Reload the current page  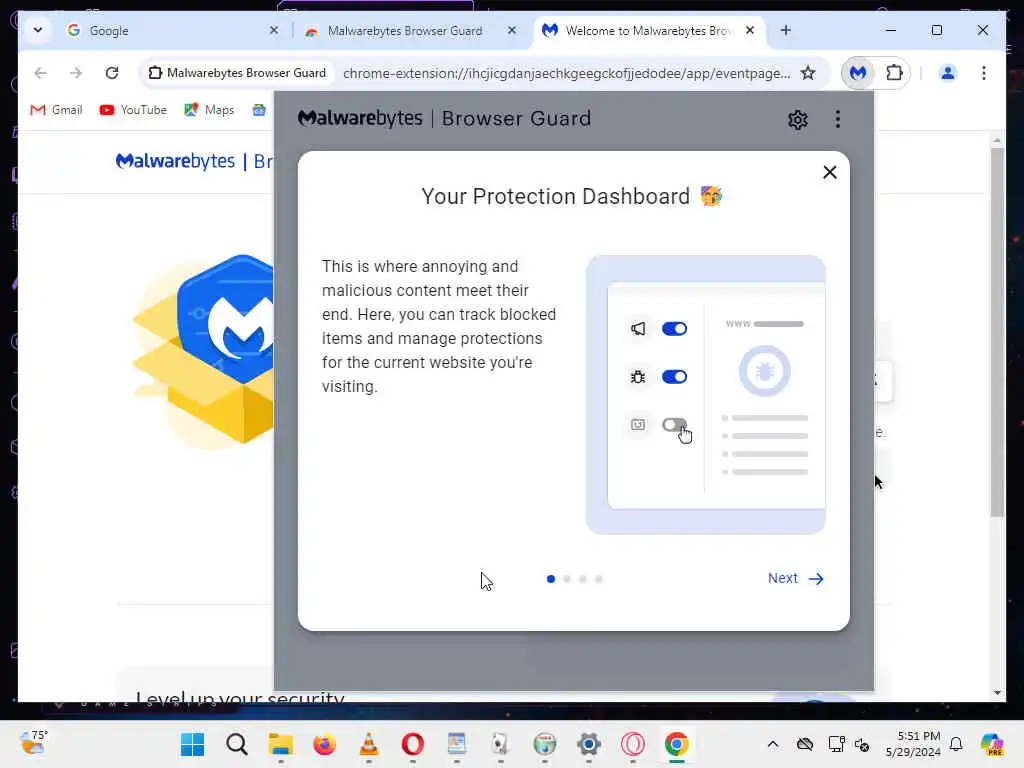tap(112, 73)
